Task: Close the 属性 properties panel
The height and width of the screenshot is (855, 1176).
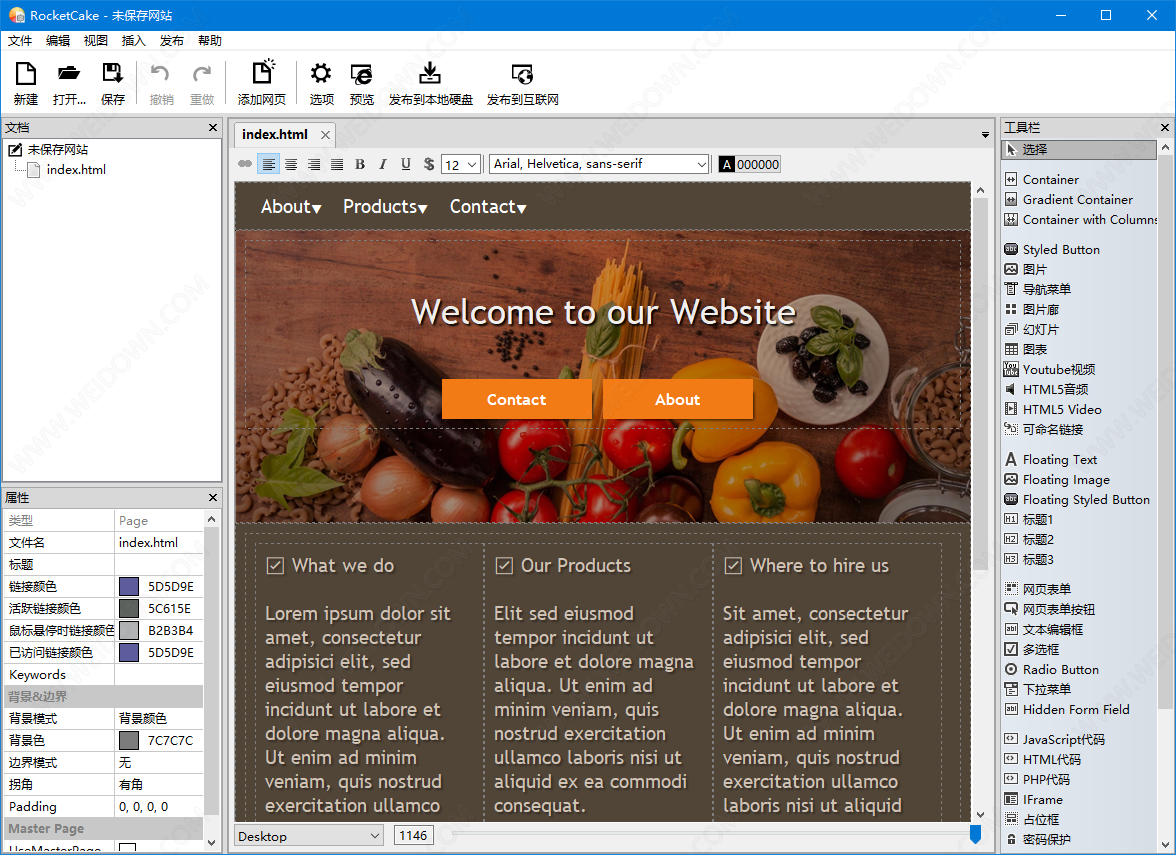Action: [x=213, y=497]
